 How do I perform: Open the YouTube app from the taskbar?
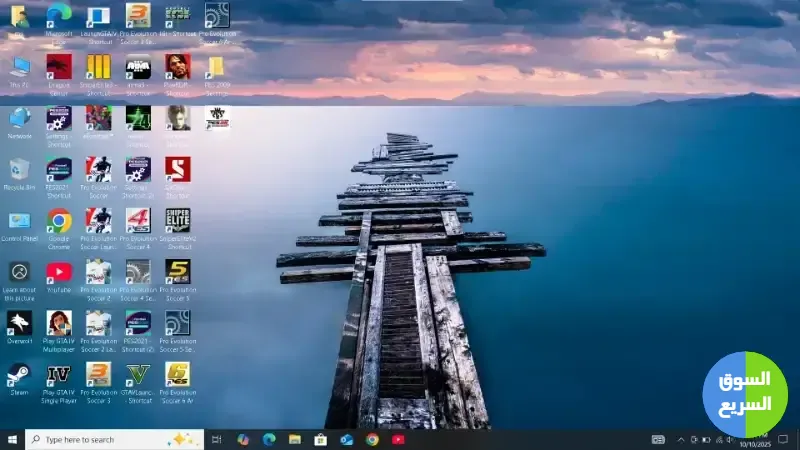[x=398, y=439]
